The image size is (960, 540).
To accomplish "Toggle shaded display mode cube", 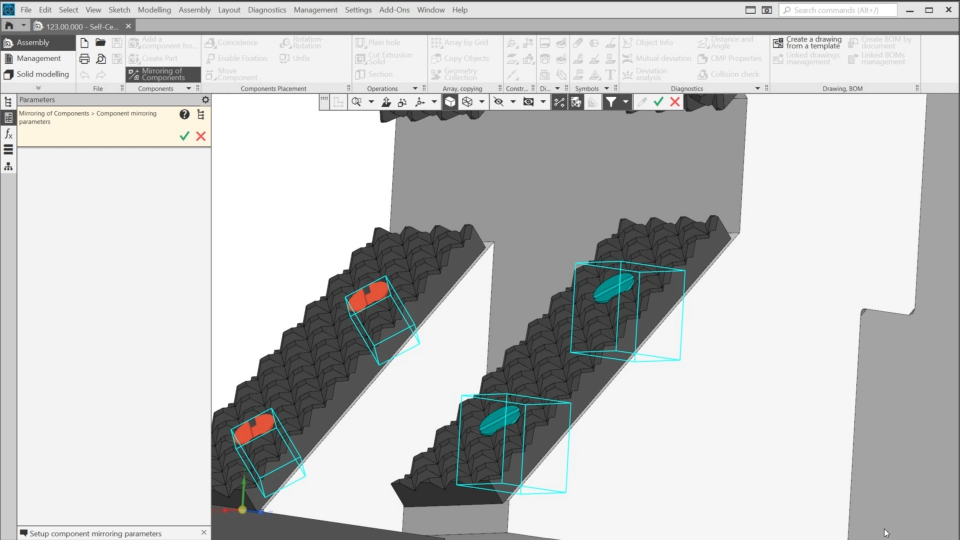I will coord(450,102).
